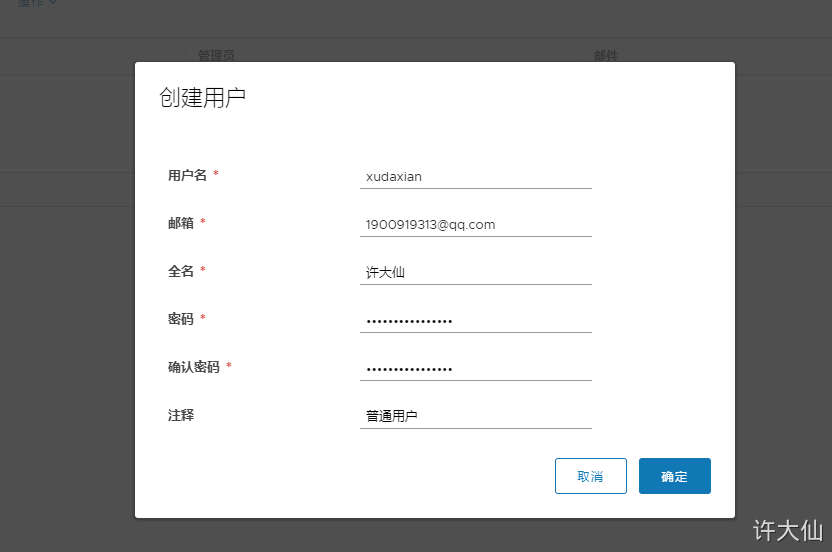Click the 全名 field label

181,271
